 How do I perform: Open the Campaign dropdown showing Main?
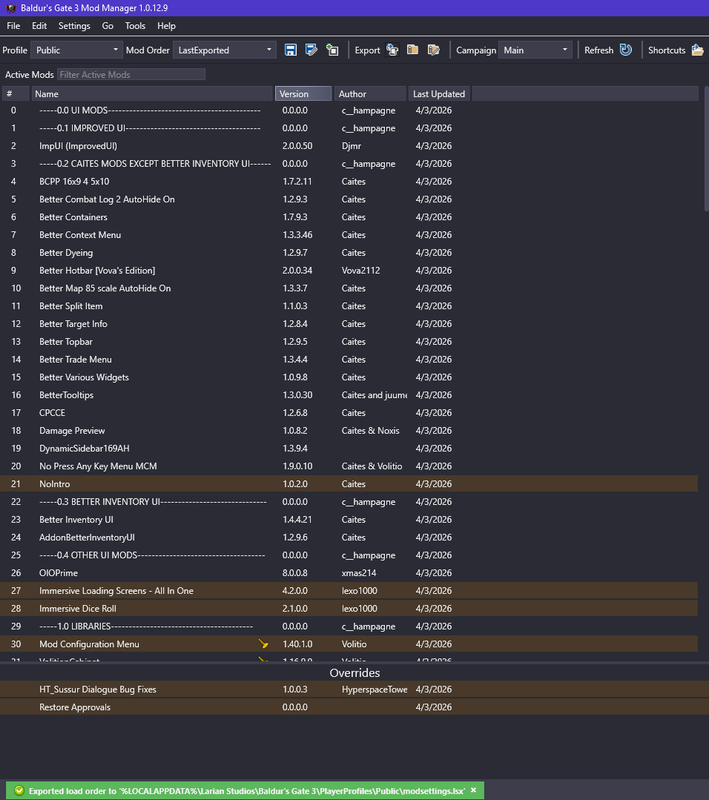[x=535, y=50]
